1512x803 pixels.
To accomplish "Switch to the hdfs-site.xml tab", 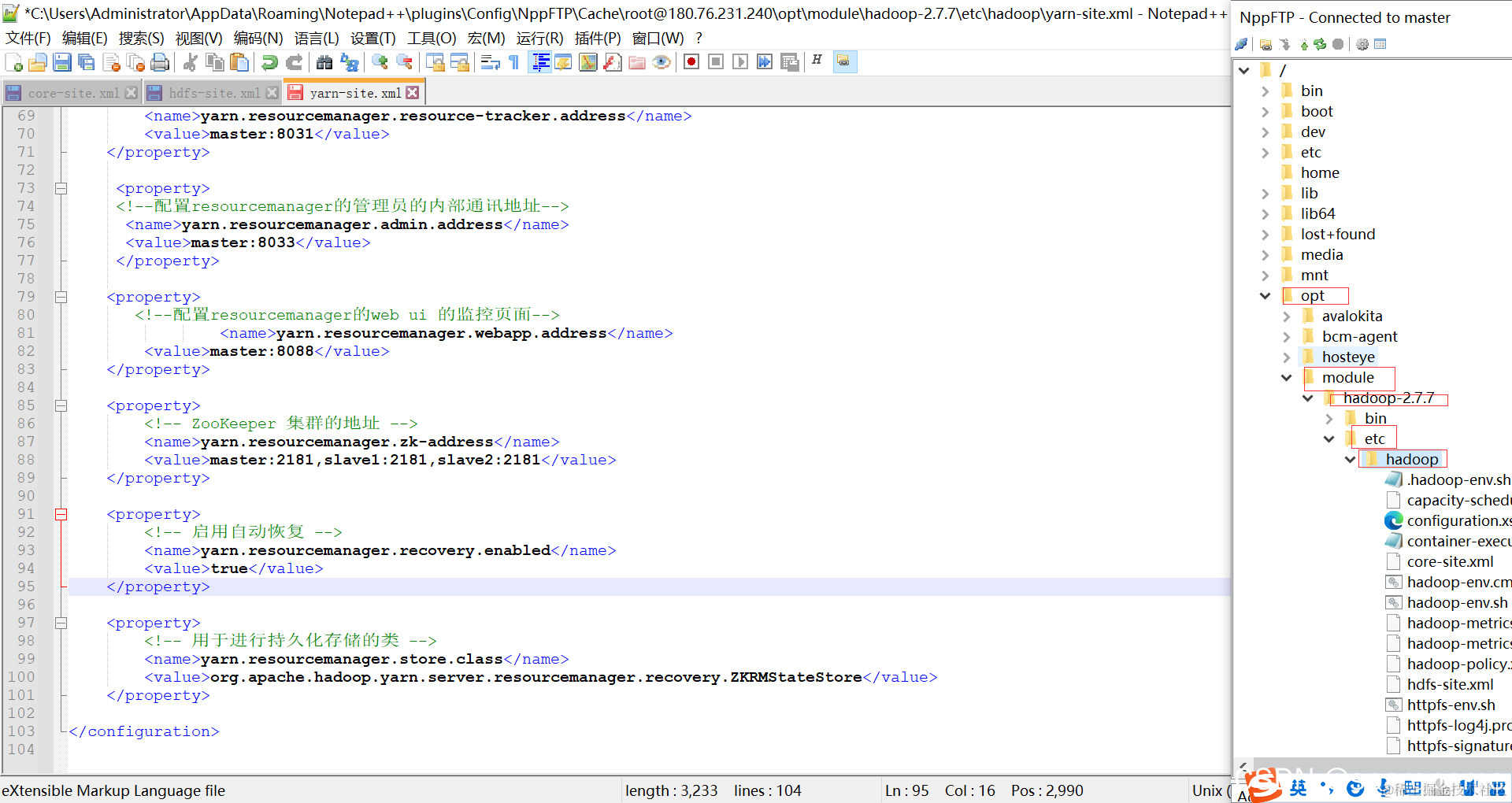I will tap(214, 93).
